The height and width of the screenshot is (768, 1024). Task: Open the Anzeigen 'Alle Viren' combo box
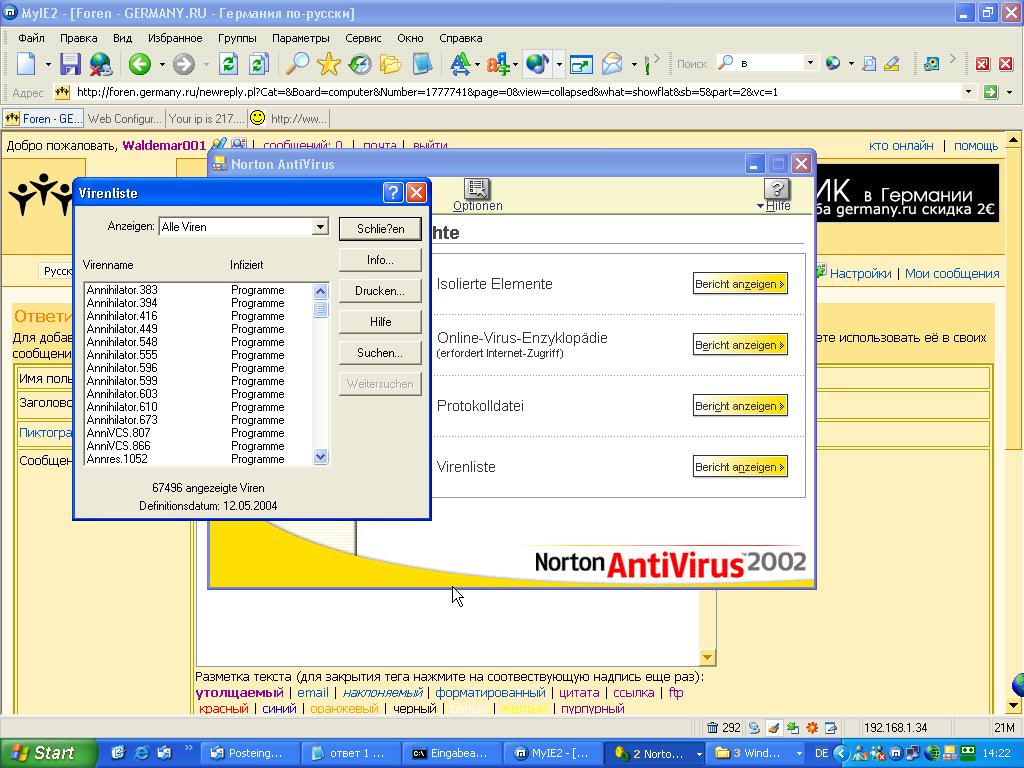[244, 227]
